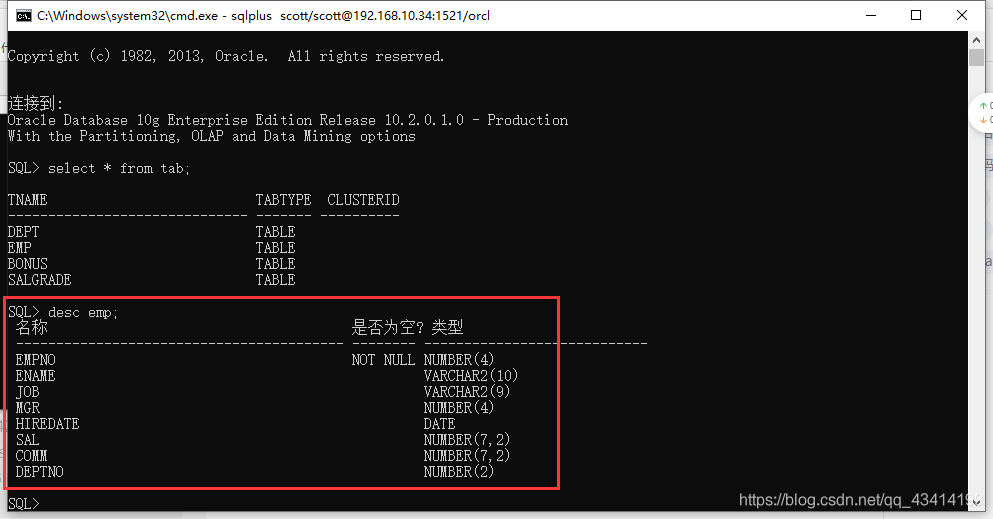Click the MGR column name

[27, 408]
